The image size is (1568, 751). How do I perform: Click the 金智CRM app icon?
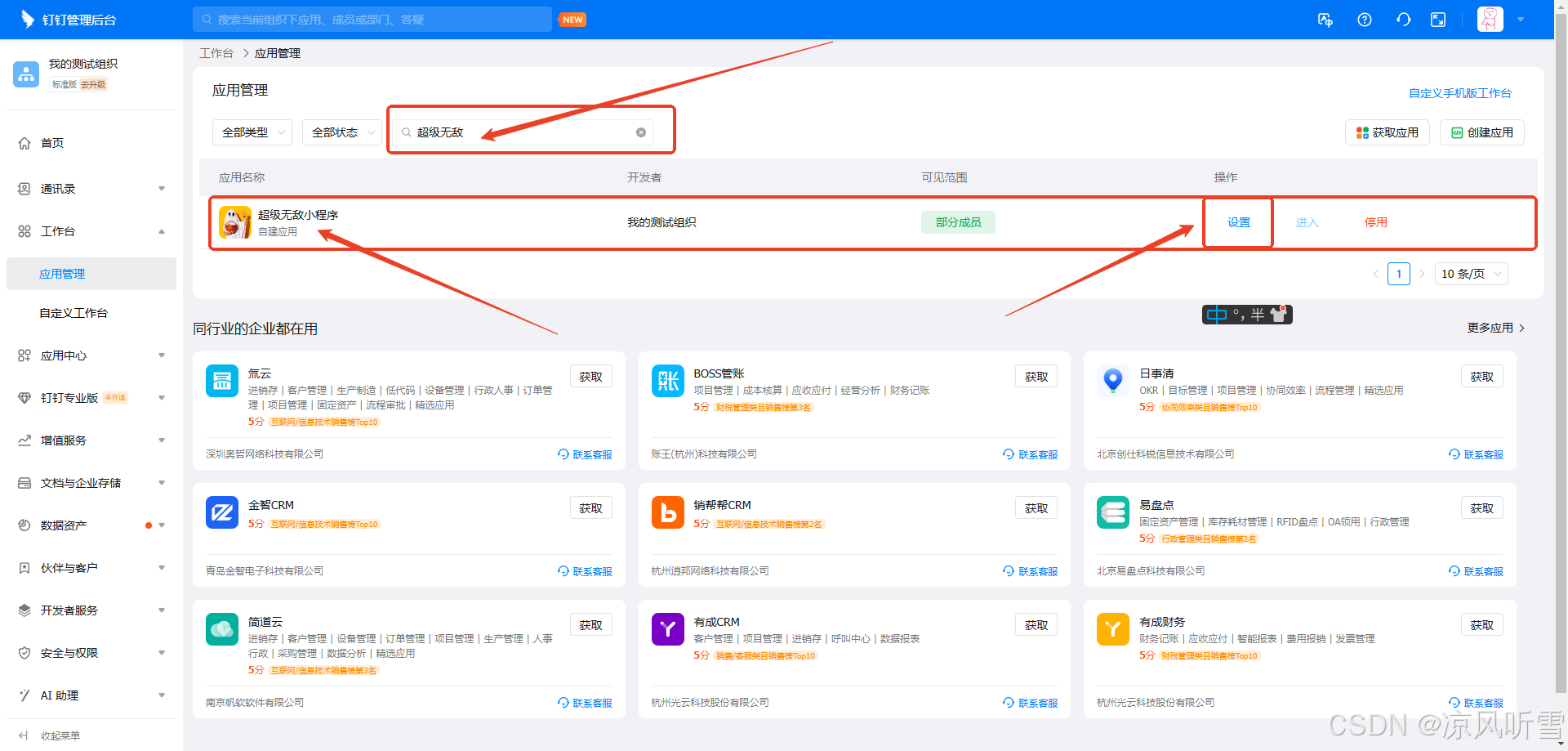[x=222, y=512]
